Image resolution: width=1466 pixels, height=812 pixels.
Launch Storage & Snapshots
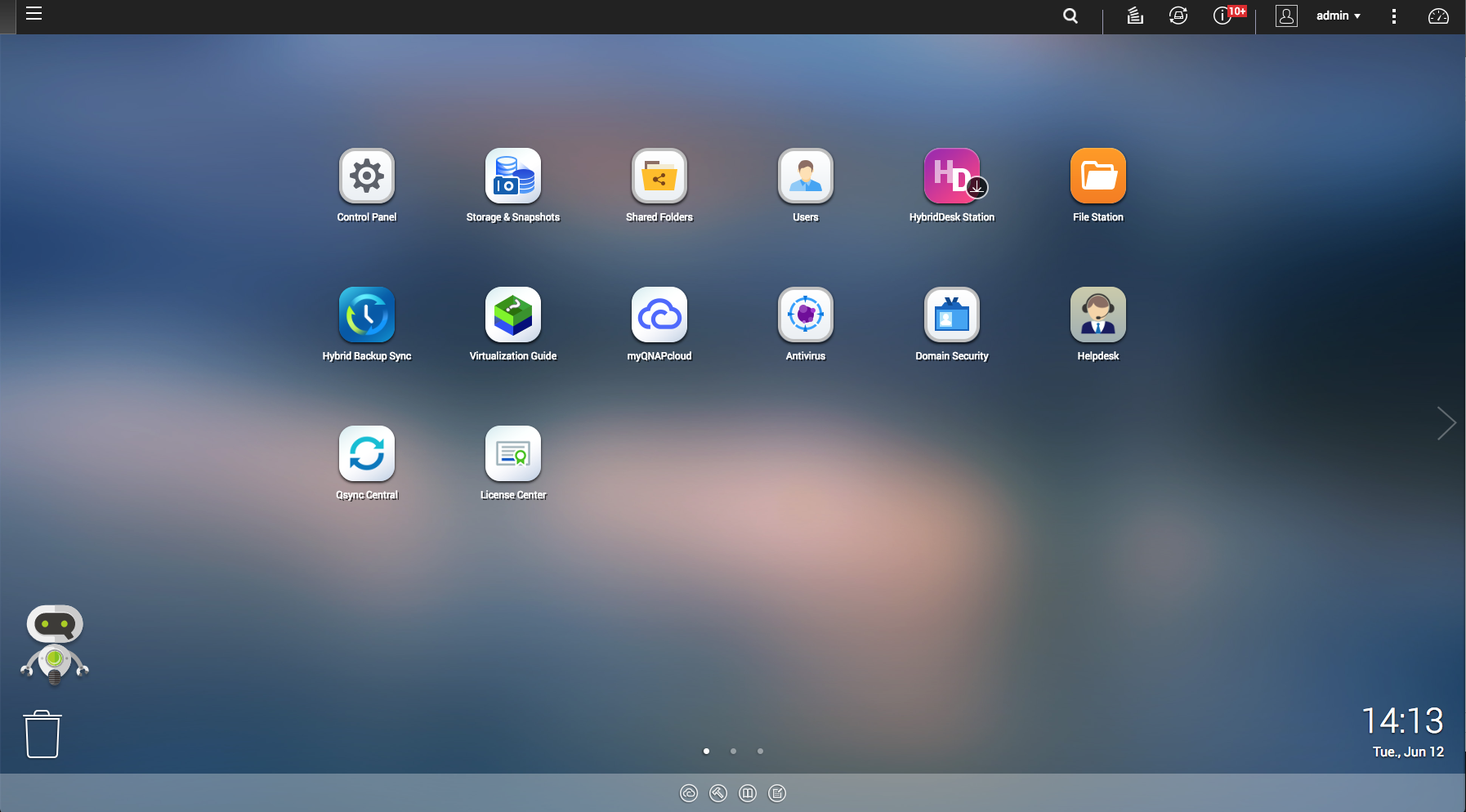[512, 176]
